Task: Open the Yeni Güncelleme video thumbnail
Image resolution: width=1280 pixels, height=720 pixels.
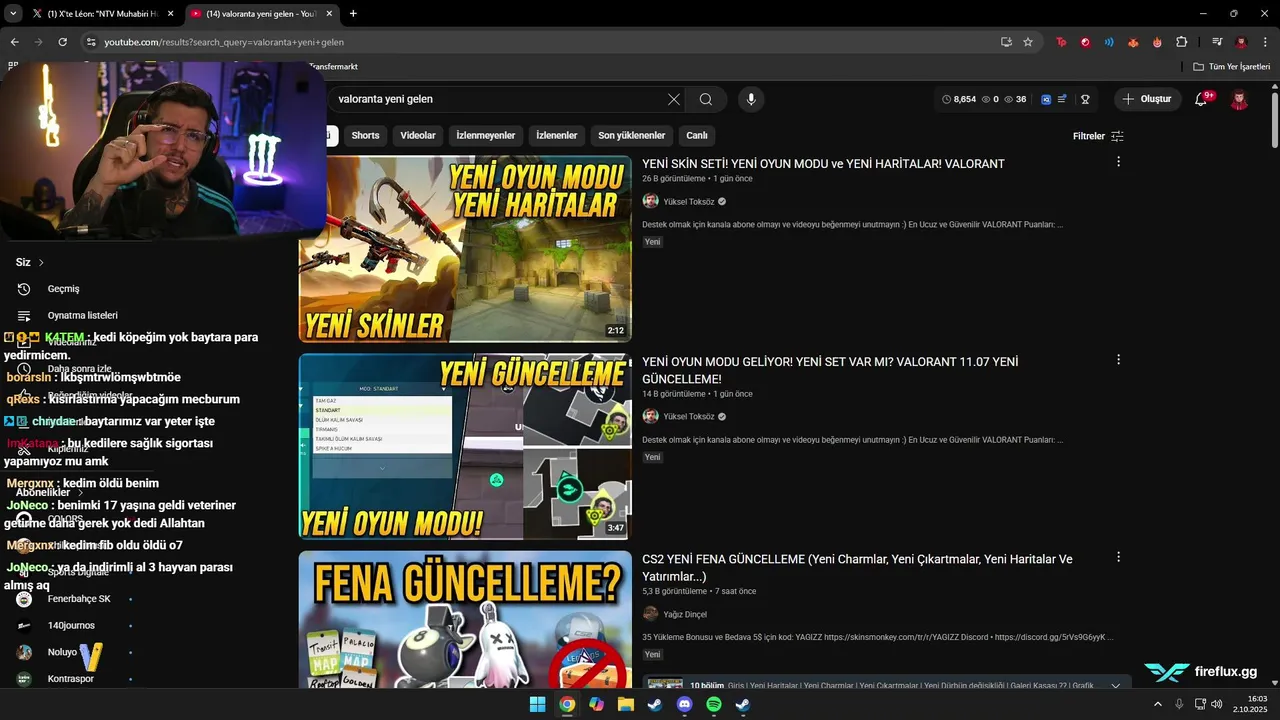Action: click(465, 446)
